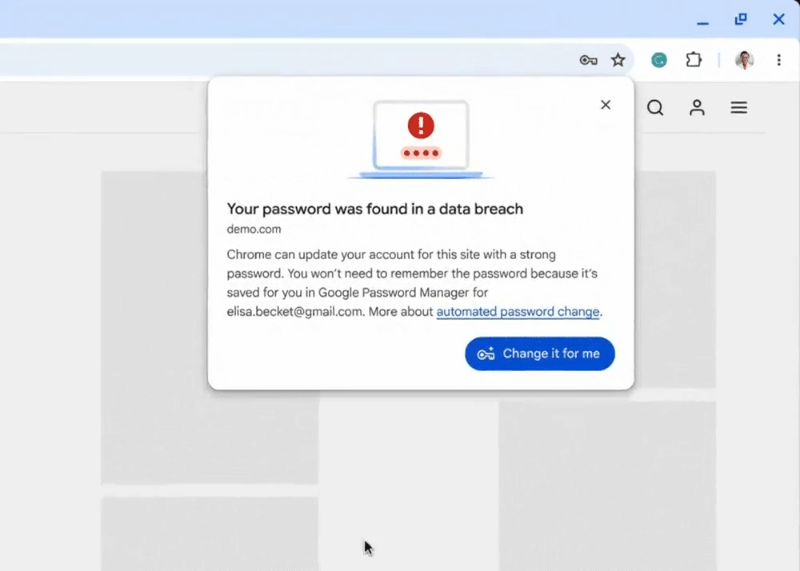This screenshot has width=800, height=571.
Task: Click the data breach heading text
Action: [x=374, y=209]
